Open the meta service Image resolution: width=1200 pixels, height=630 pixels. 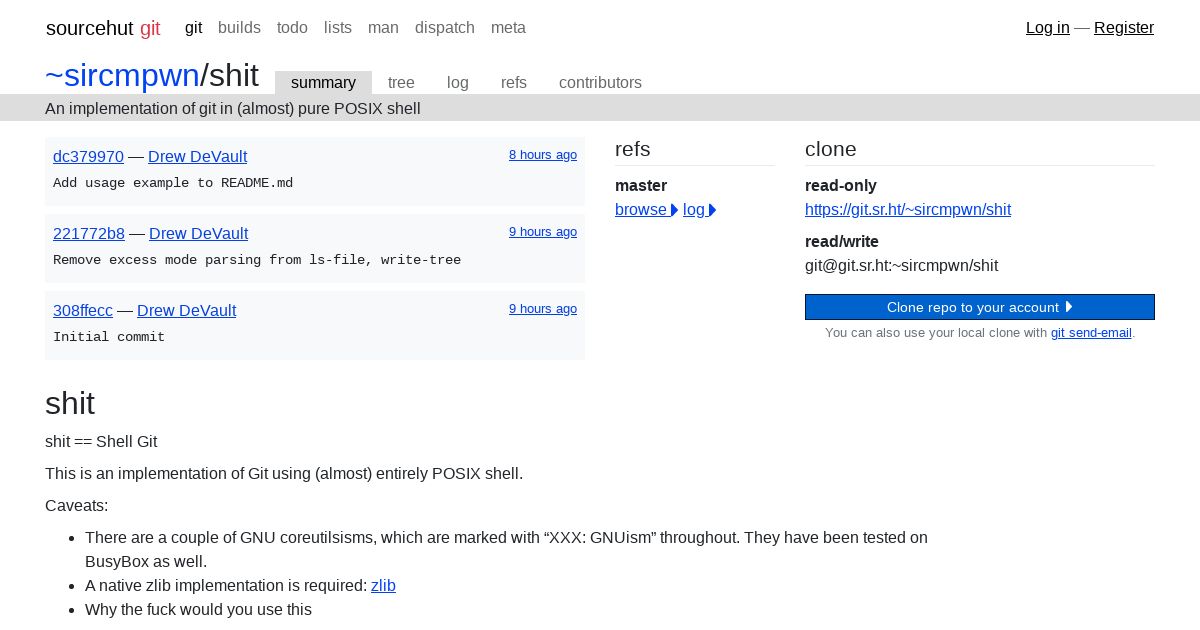508,28
